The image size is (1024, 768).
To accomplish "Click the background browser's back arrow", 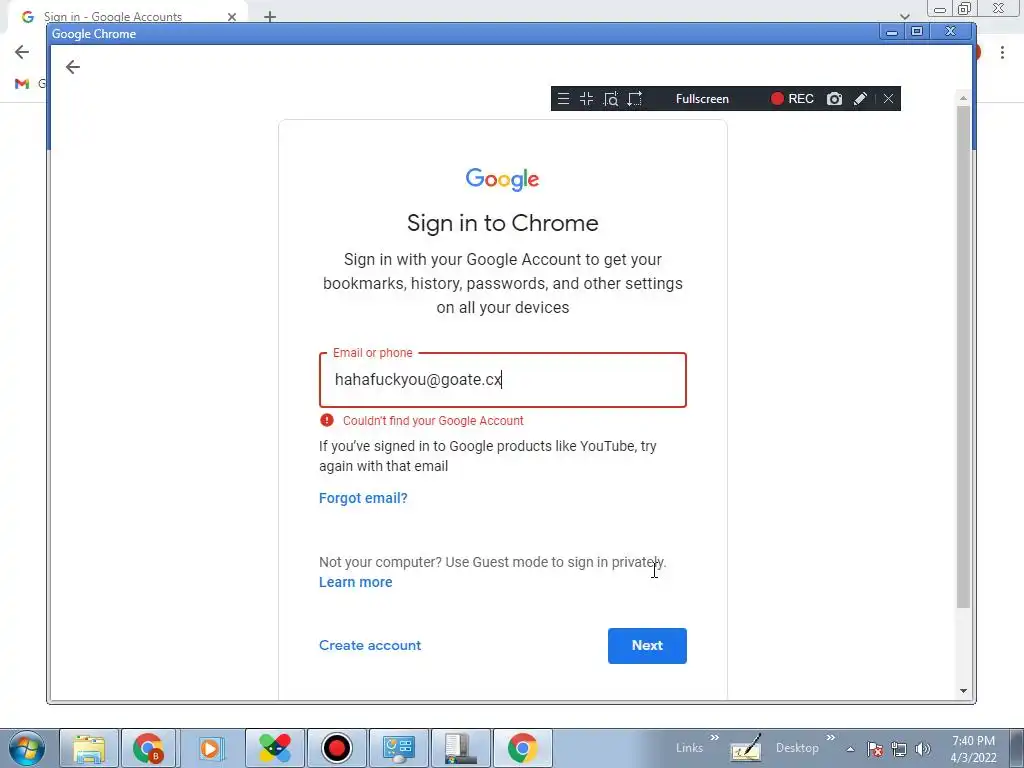I will point(22,52).
